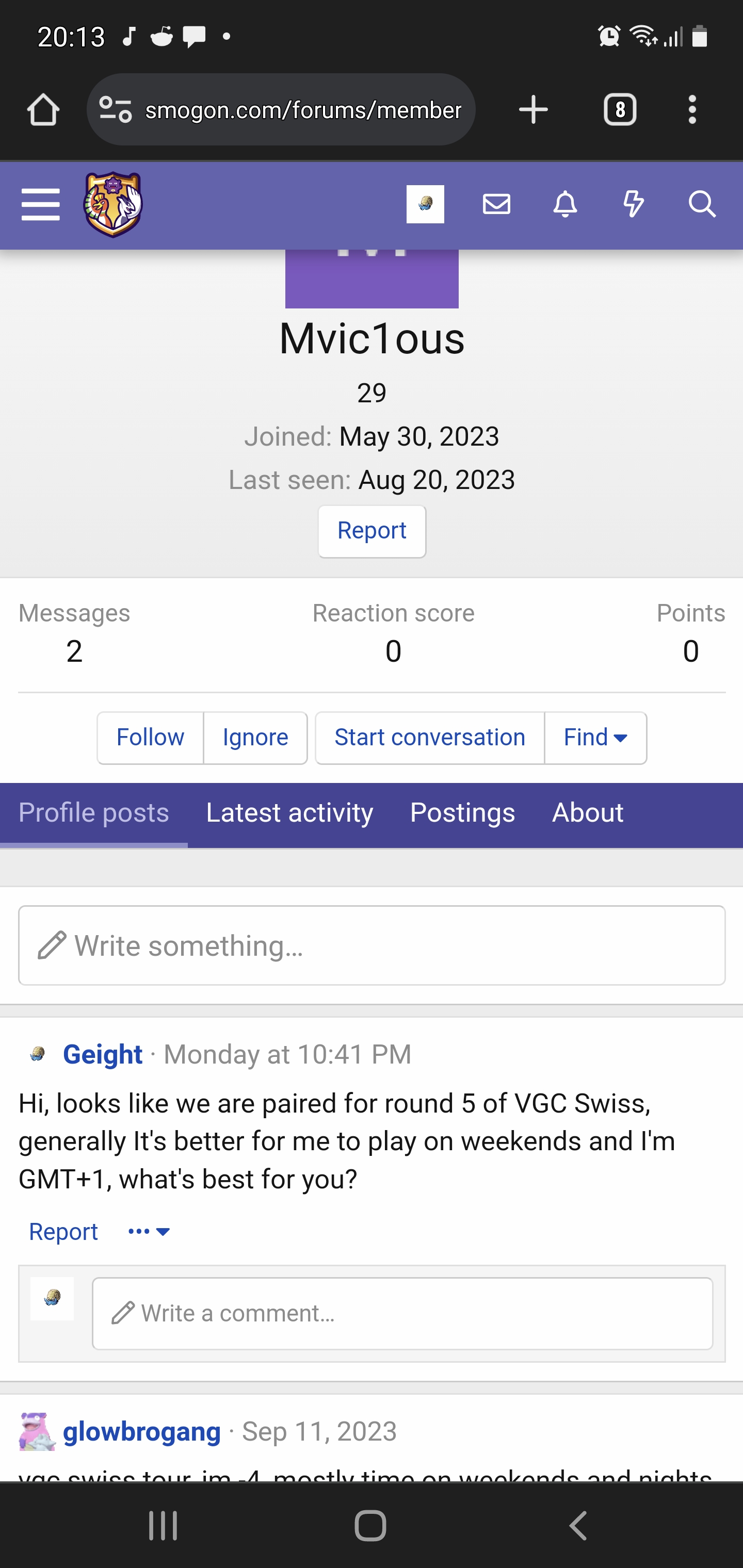Expand more options on Geight's post
The width and height of the screenshot is (743, 1568).
[x=149, y=1232]
